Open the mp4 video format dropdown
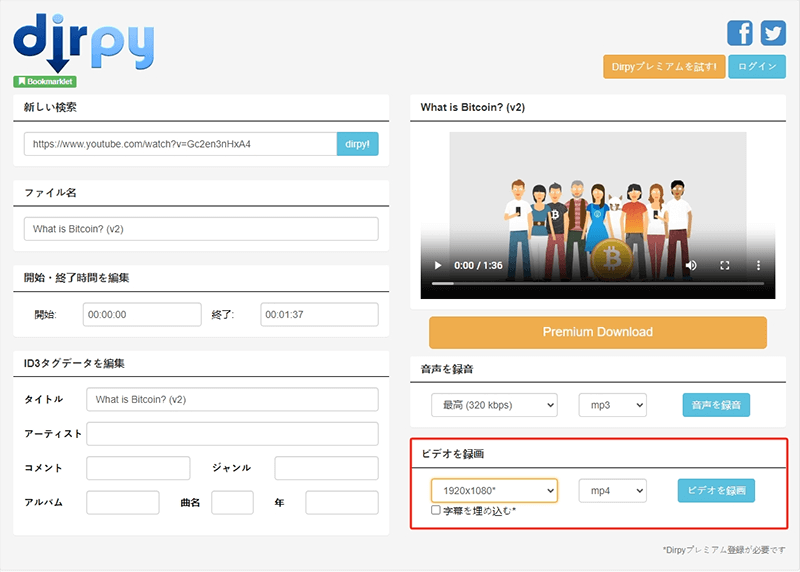This screenshot has width=800, height=572. pyautogui.click(x=612, y=491)
